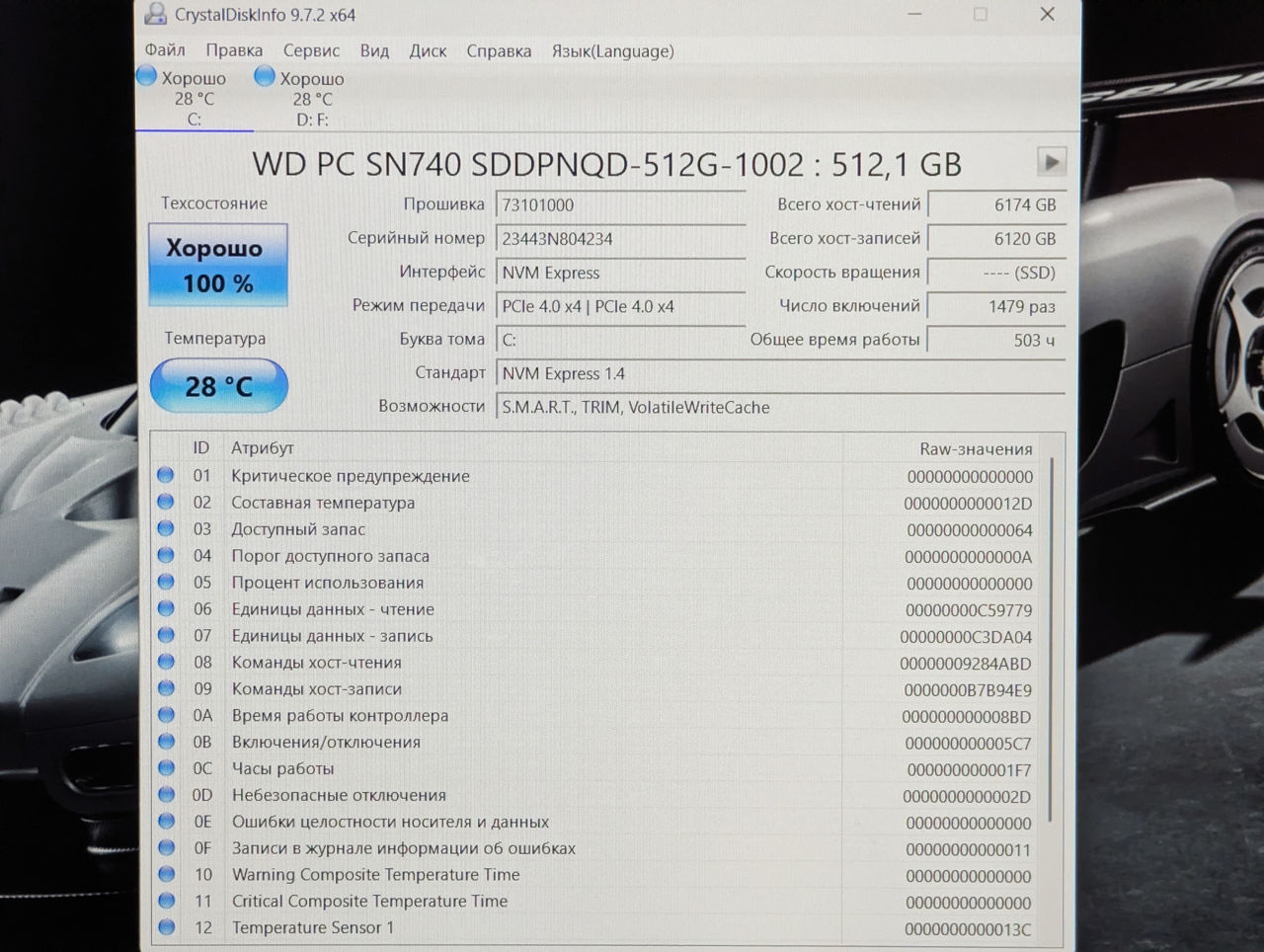Viewport: 1264px width, 952px height.
Task: Click status dot for Процент использования
Action: 166,582
